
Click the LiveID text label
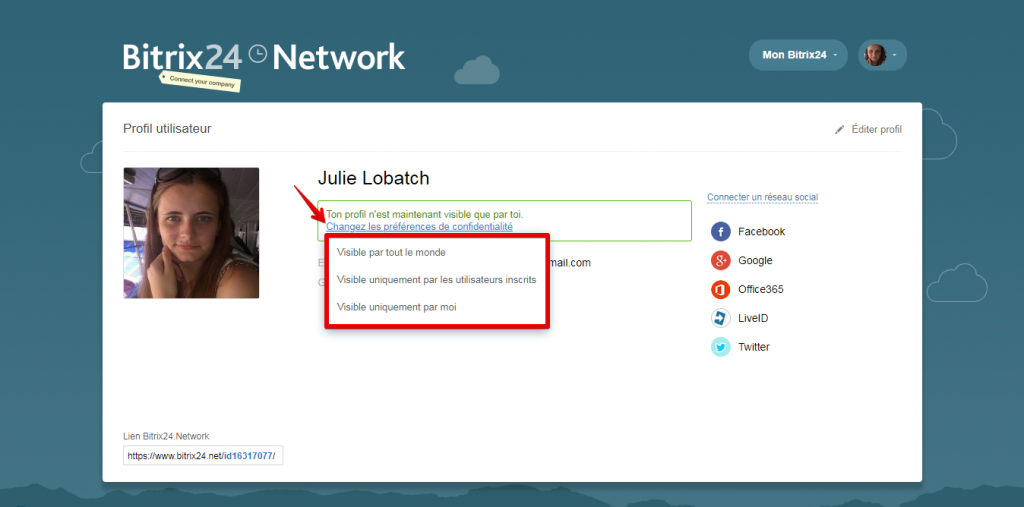coord(753,318)
